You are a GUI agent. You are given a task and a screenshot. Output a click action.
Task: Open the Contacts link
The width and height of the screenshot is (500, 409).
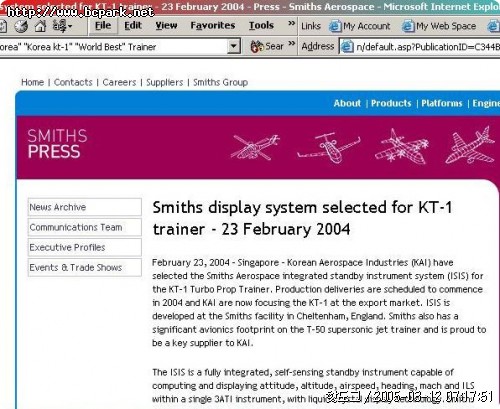(x=73, y=82)
